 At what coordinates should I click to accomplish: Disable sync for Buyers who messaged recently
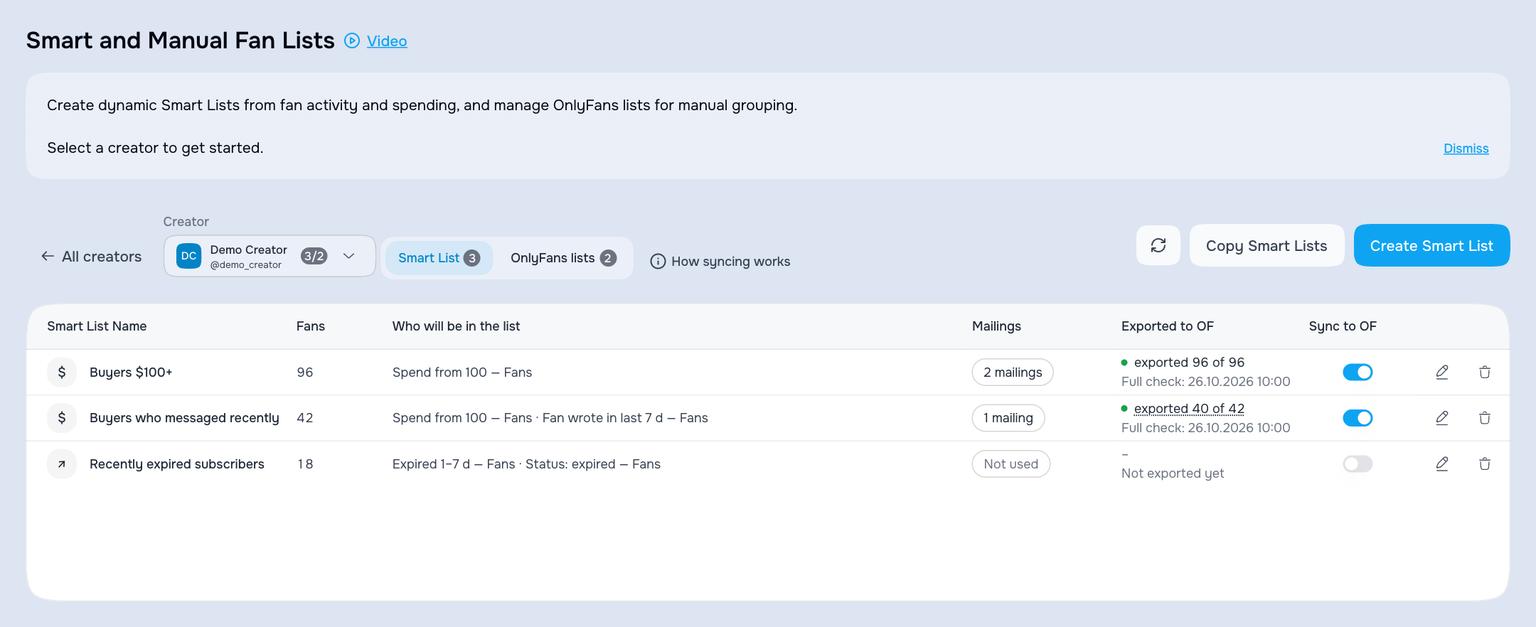[x=1357, y=418]
